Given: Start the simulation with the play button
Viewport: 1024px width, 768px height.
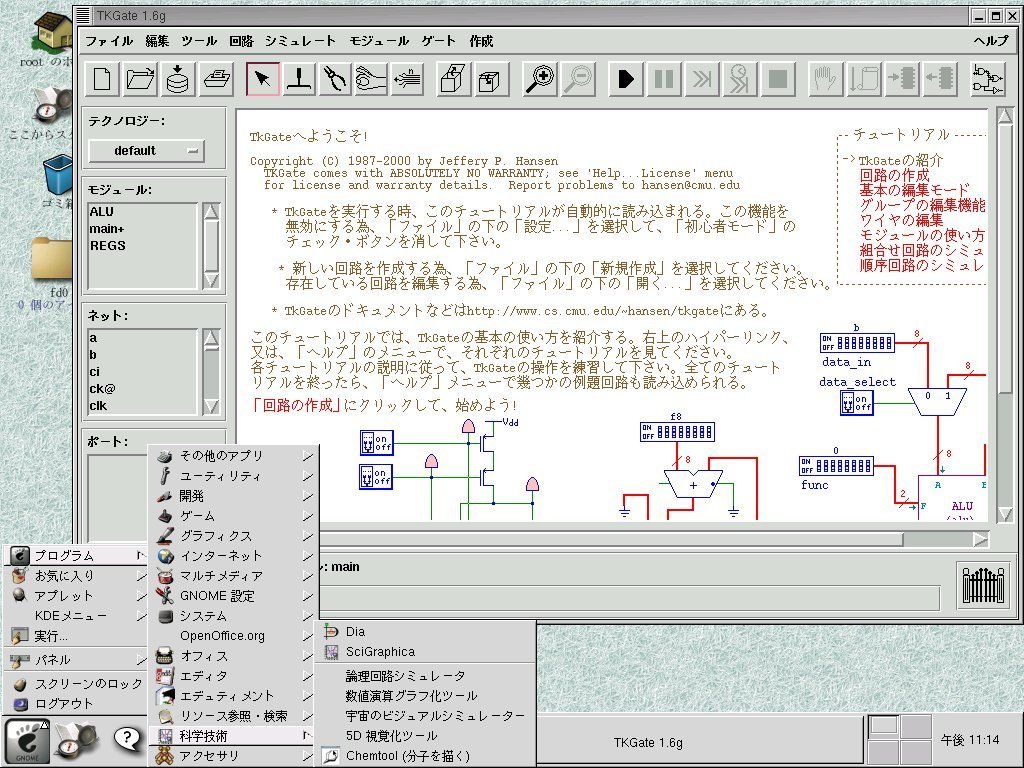Looking at the screenshot, I should tap(626, 80).
